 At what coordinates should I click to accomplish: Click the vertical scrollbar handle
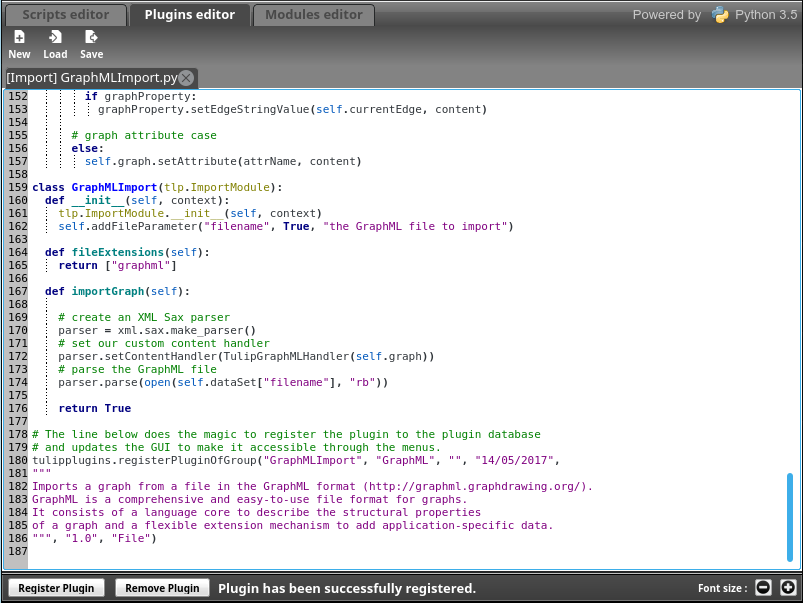click(x=789, y=517)
